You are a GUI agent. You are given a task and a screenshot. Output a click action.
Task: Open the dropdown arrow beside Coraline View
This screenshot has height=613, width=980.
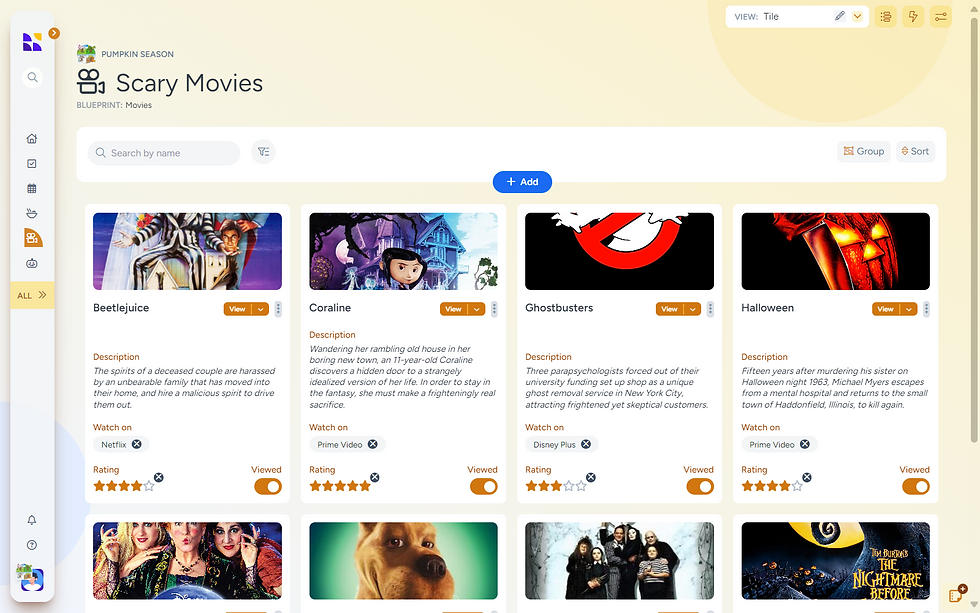click(x=476, y=309)
